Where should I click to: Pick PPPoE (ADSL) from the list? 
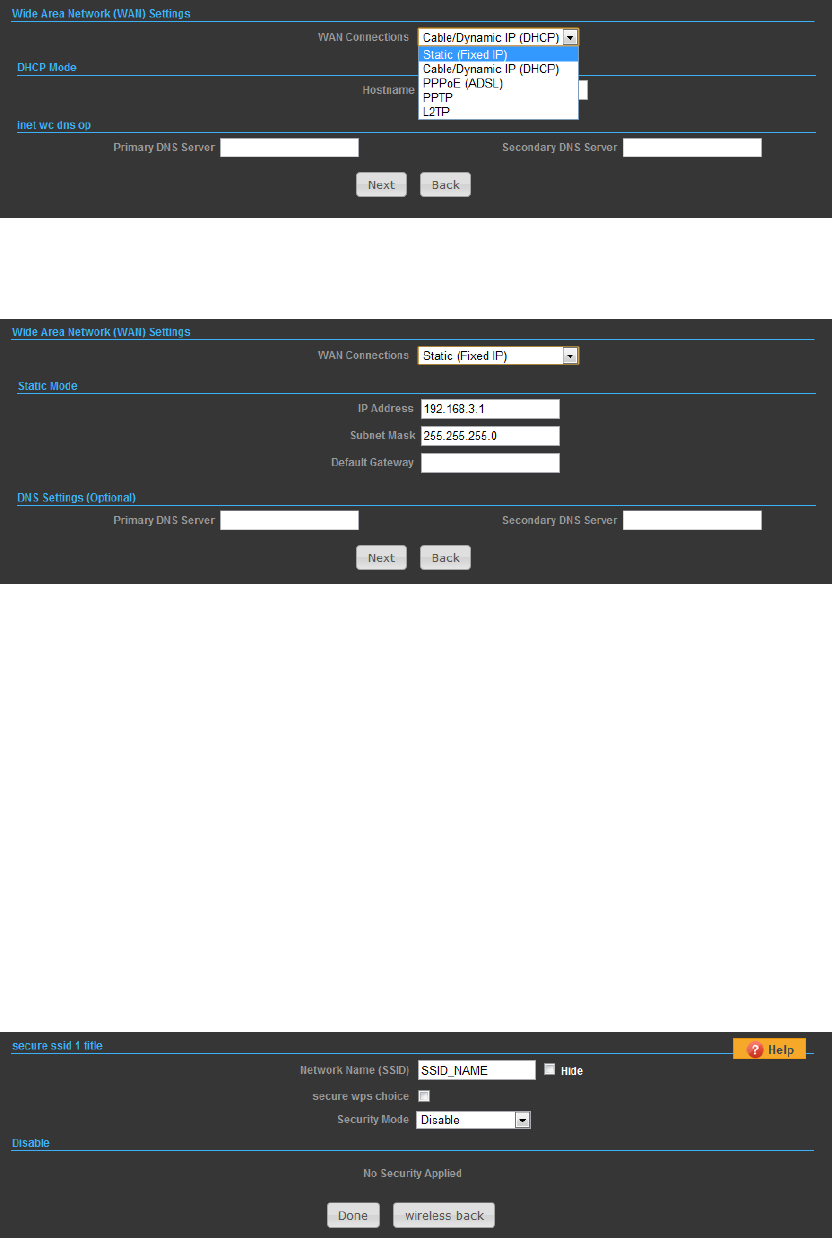tap(498, 83)
